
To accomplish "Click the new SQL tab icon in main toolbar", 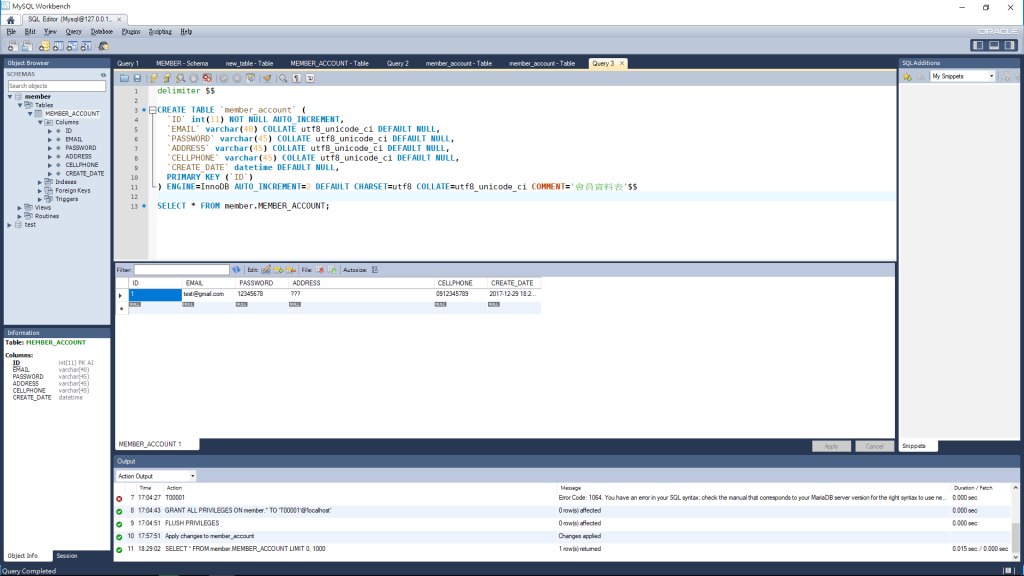I will [12, 46].
